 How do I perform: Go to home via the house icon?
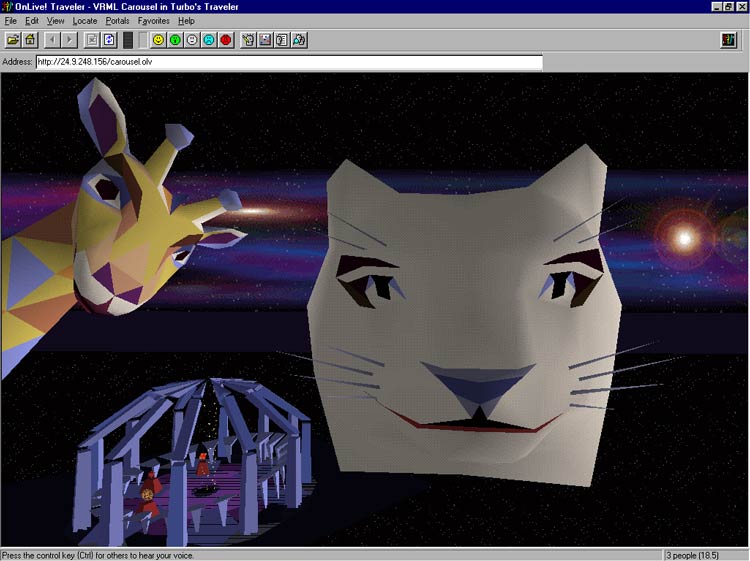coord(30,40)
